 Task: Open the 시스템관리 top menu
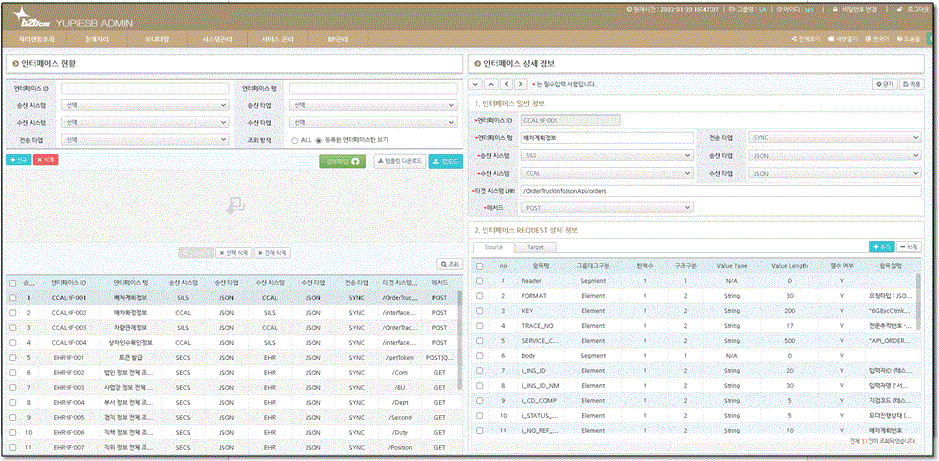coord(218,39)
